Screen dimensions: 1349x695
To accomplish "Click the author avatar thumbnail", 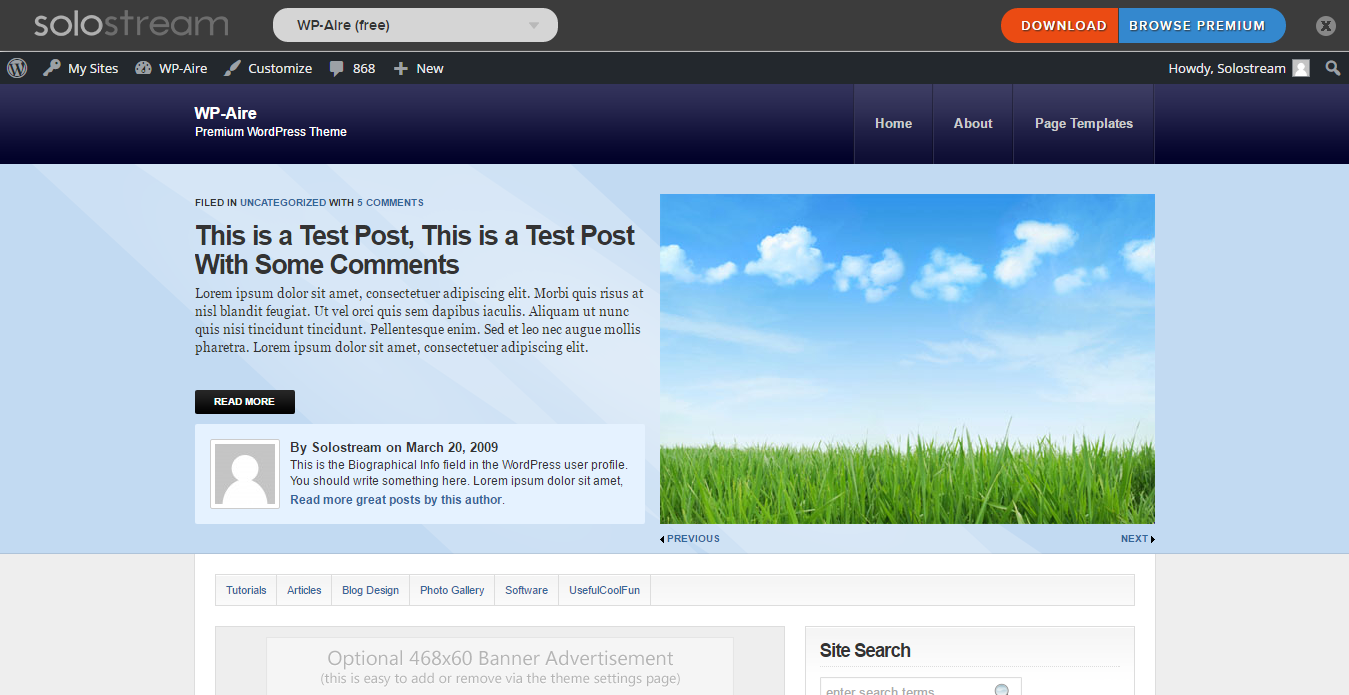I will [245, 474].
